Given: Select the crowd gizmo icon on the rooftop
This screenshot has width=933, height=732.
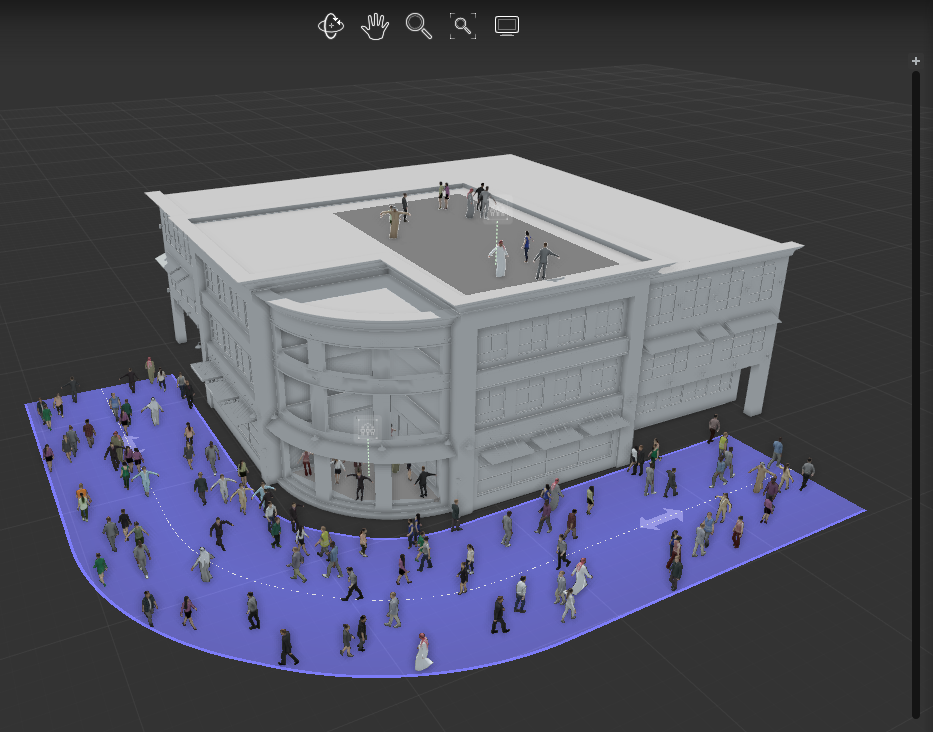Looking at the screenshot, I should 496,209.
